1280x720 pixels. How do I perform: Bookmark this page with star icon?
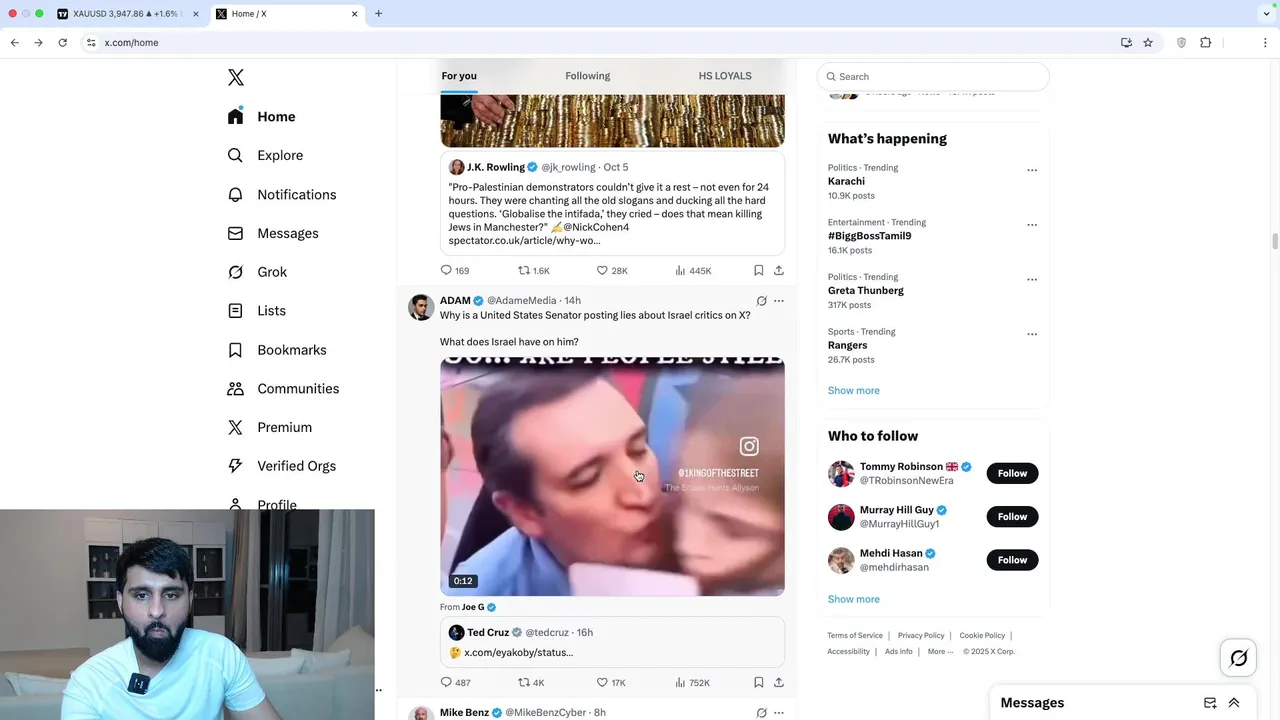tap(1148, 43)
